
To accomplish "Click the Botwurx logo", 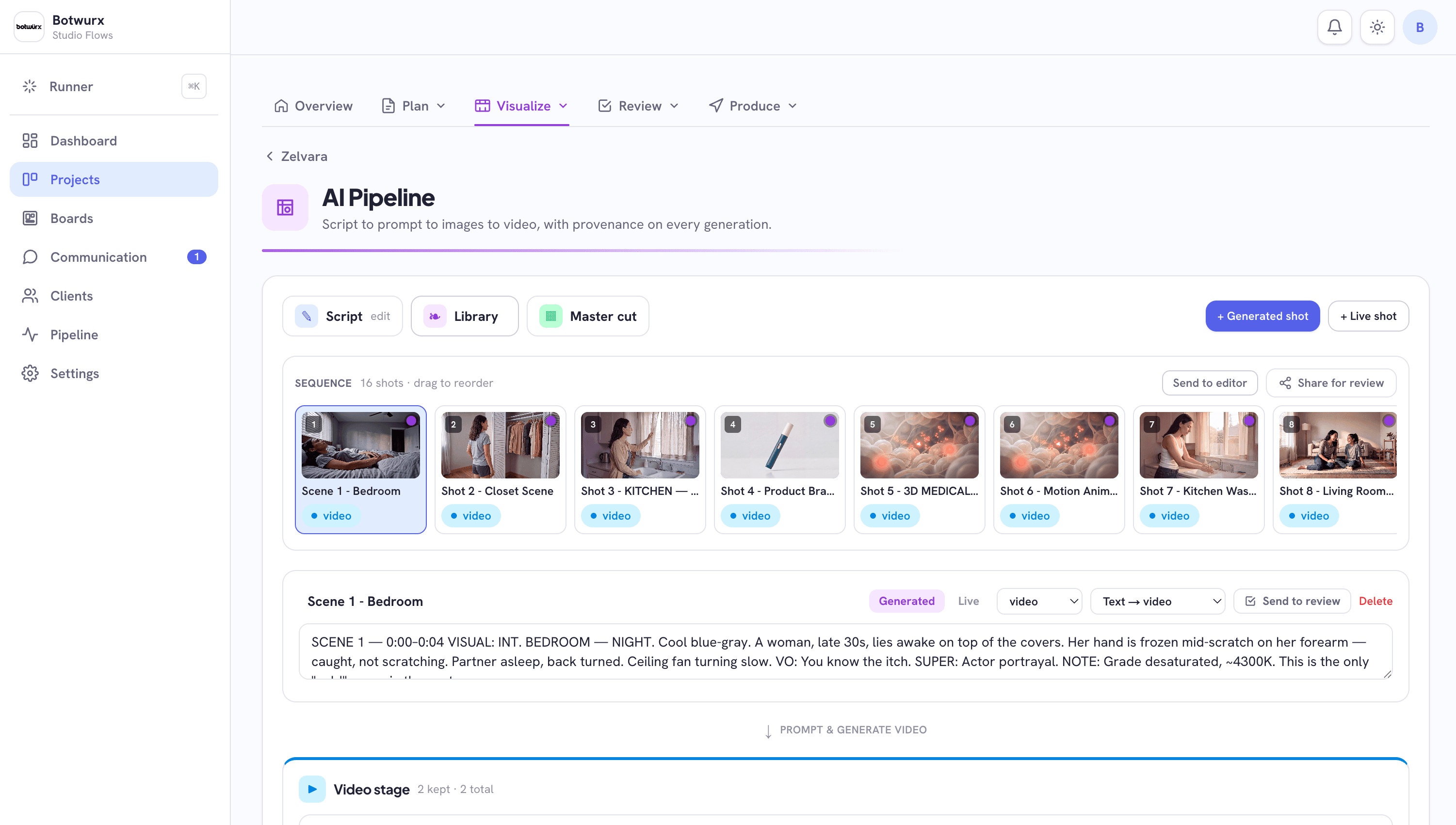I will pos(28,27).
